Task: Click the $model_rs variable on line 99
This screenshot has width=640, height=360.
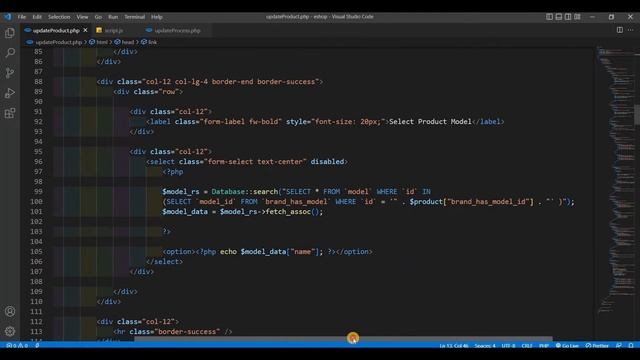Action: [x=181, y=191]
